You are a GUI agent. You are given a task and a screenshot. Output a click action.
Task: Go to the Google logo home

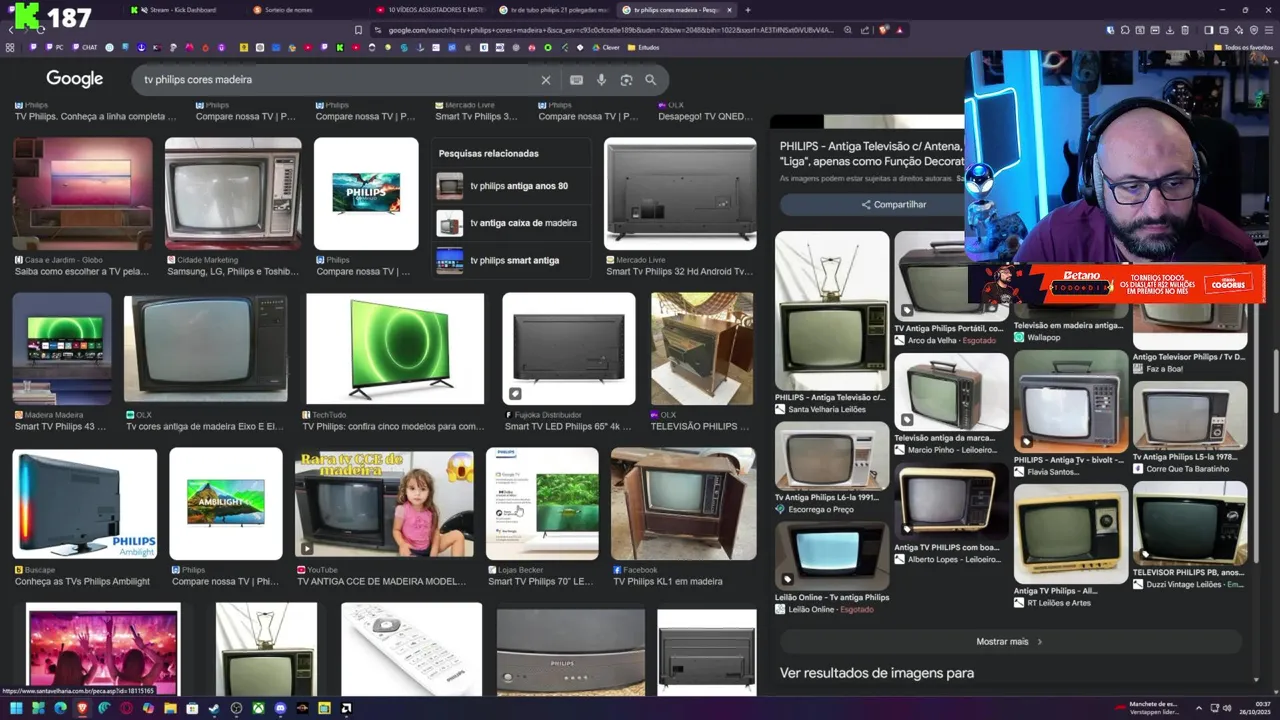tap(74, 79)
